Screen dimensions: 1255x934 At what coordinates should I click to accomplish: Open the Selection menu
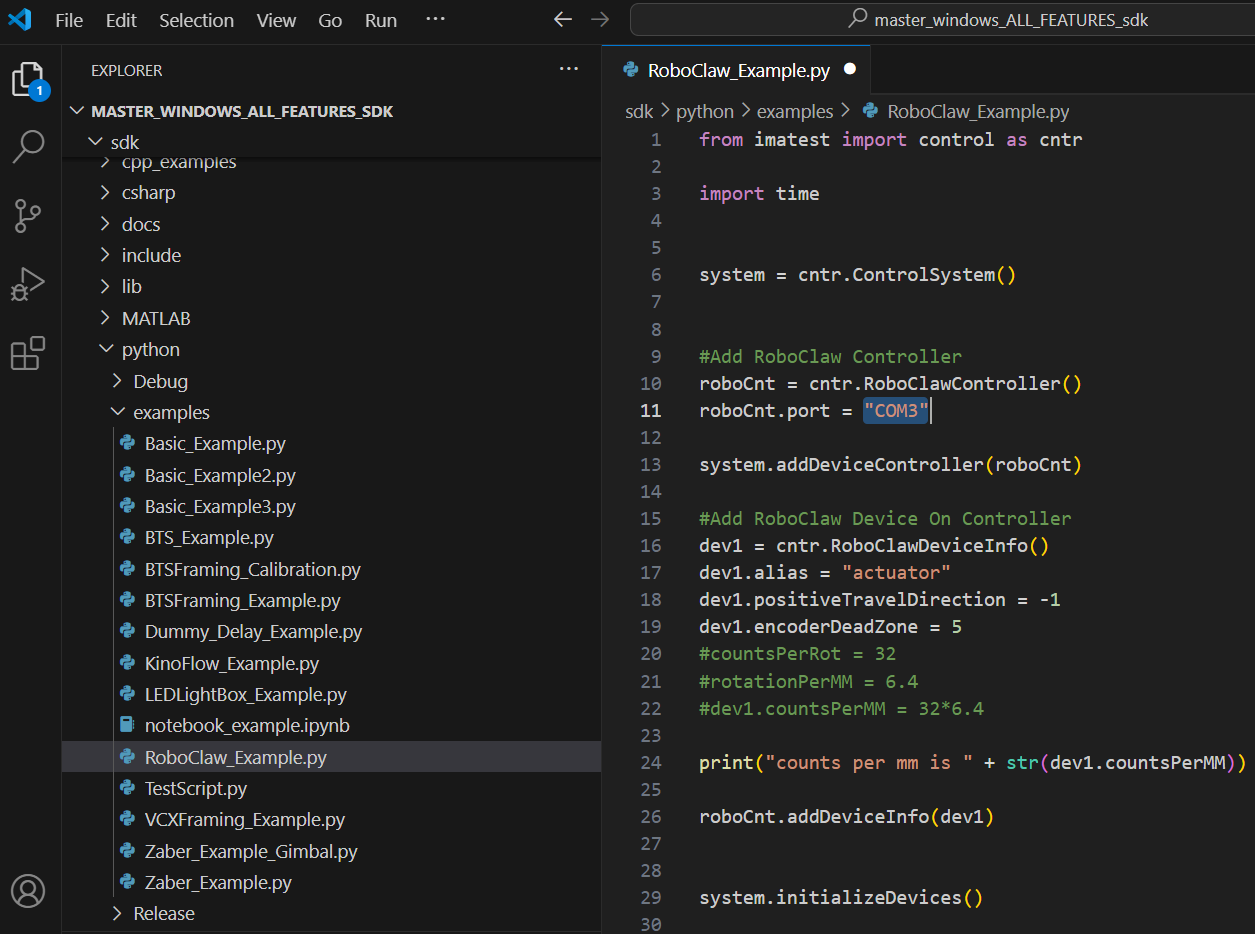[x=196, y=20]
